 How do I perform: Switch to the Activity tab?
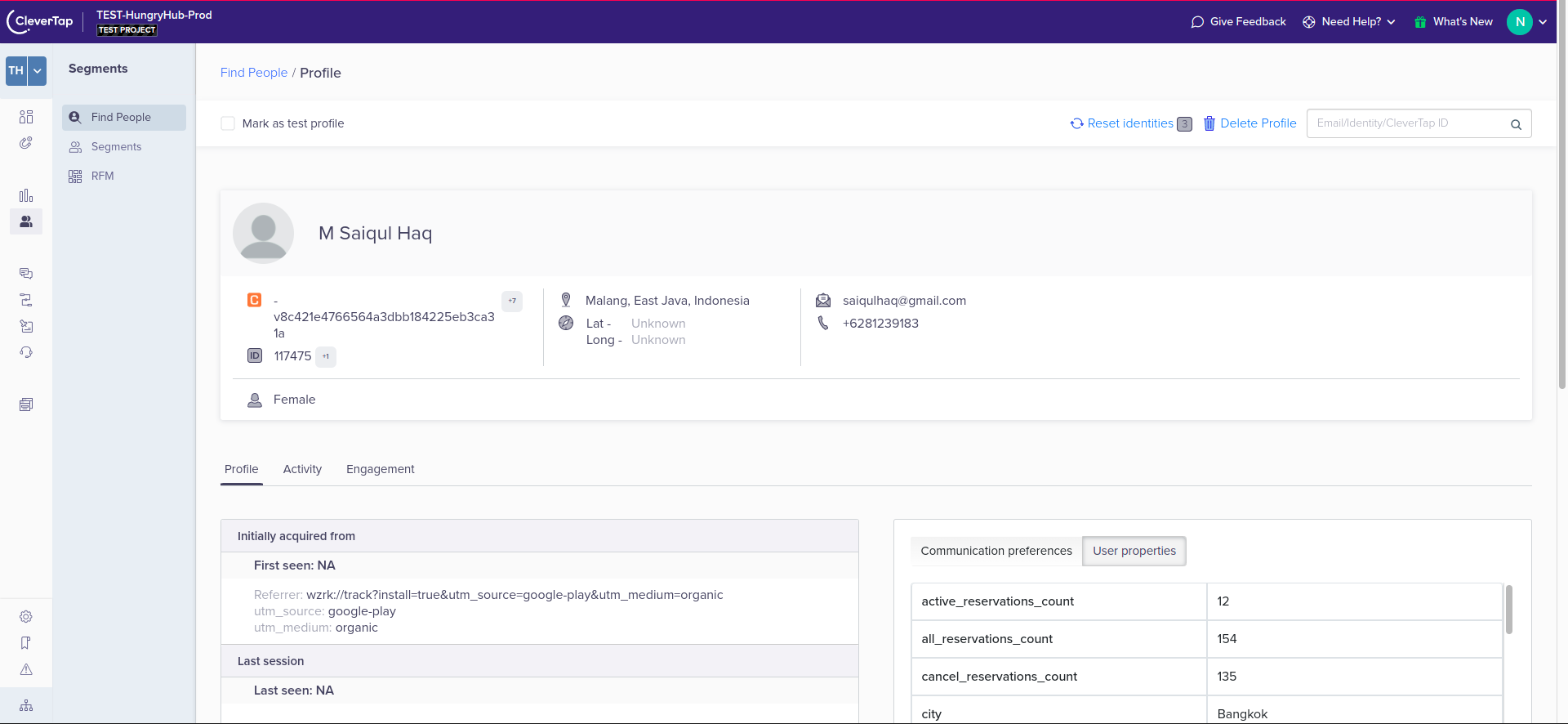[302, 469]
